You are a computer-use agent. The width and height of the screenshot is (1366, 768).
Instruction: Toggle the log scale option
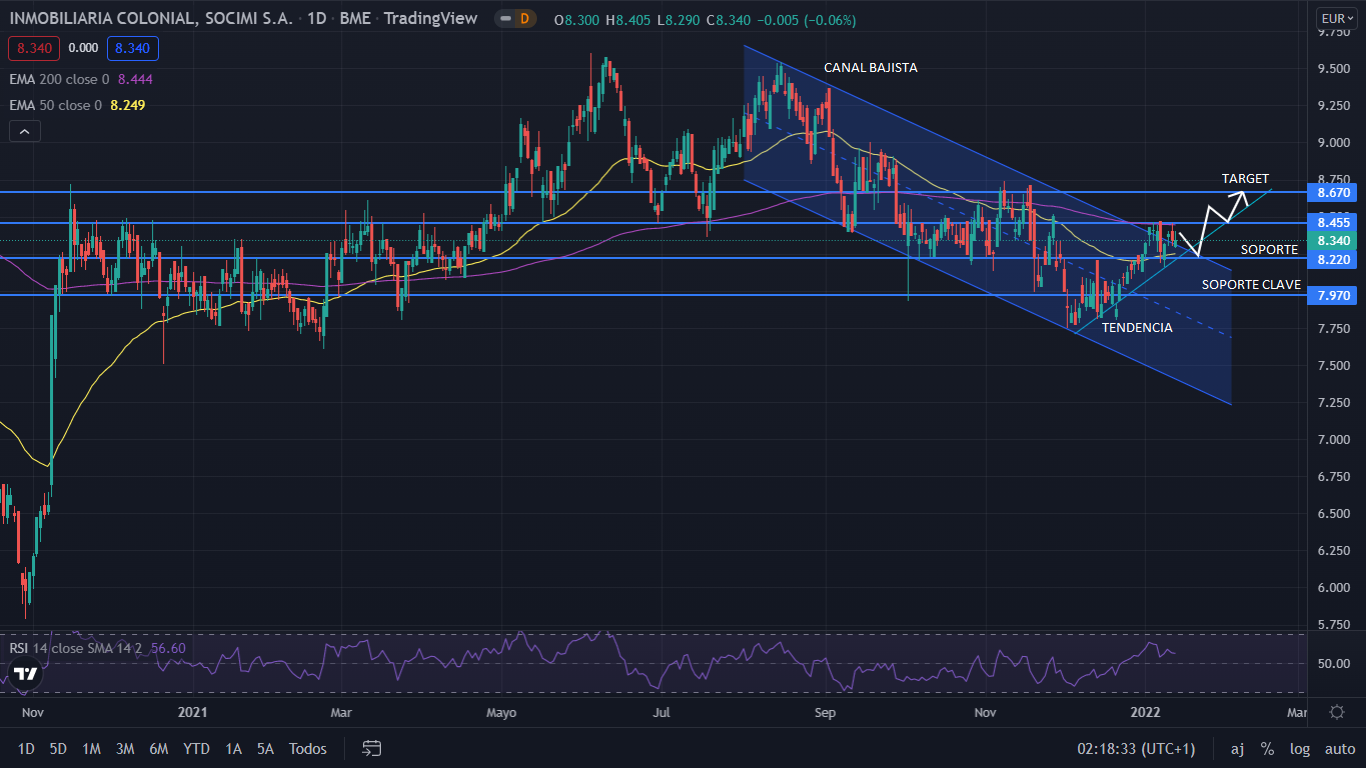pyautogui.click(x=1300, y=748)
